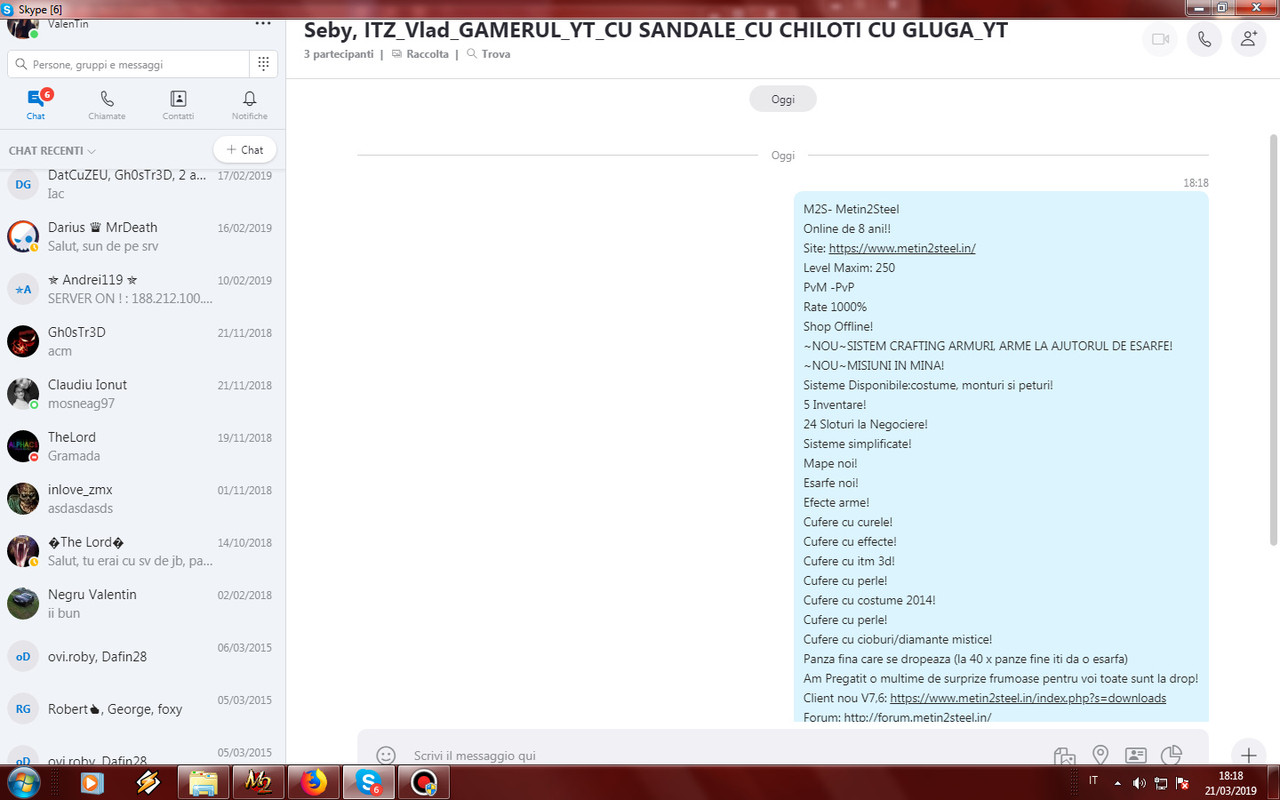Launch Firefox from the taskbar
Viewport: 1280px width, 800px height.
point(313,783)
